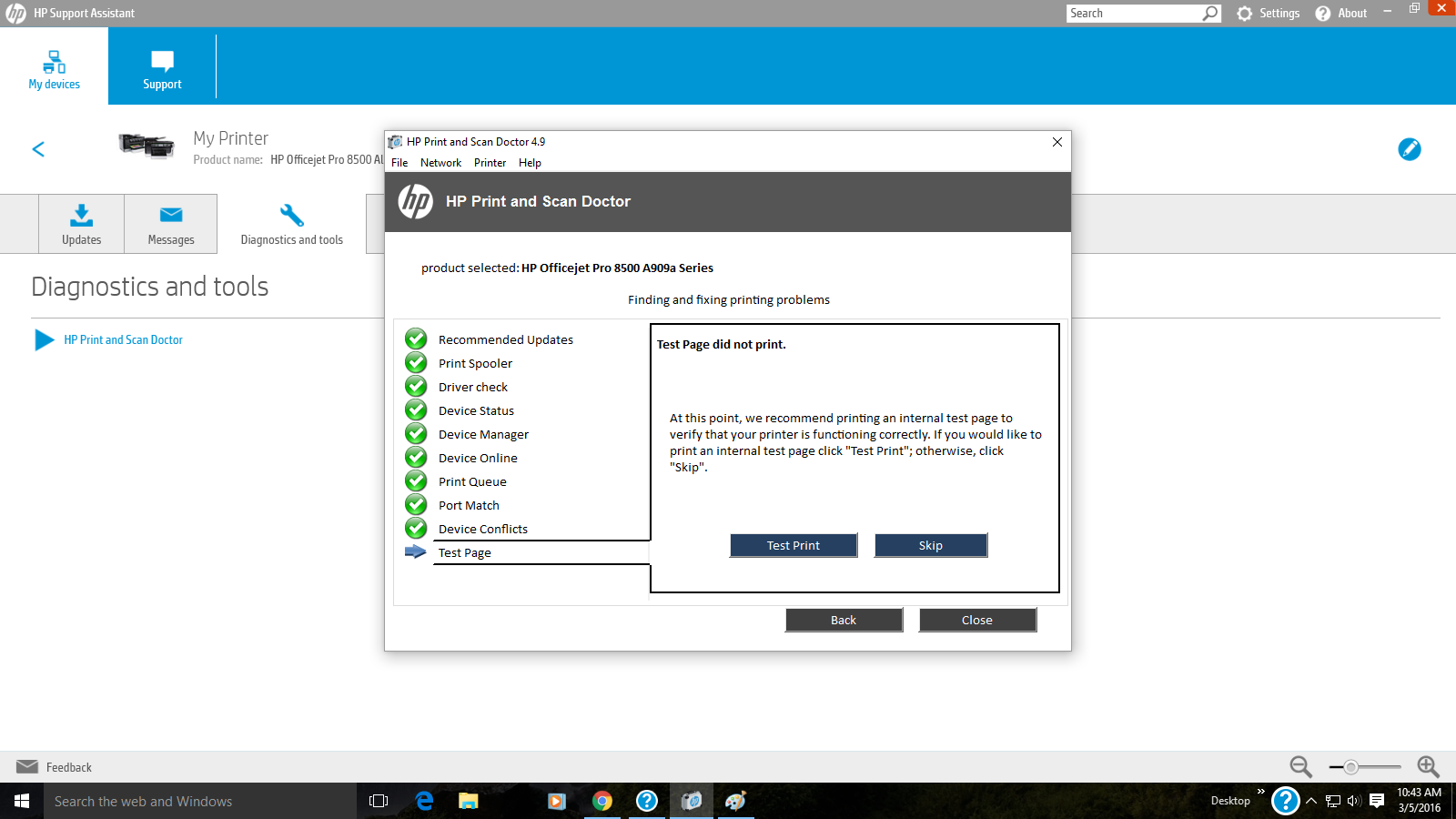
Task: Open the Windows Start menu
Action: point(22,801)
